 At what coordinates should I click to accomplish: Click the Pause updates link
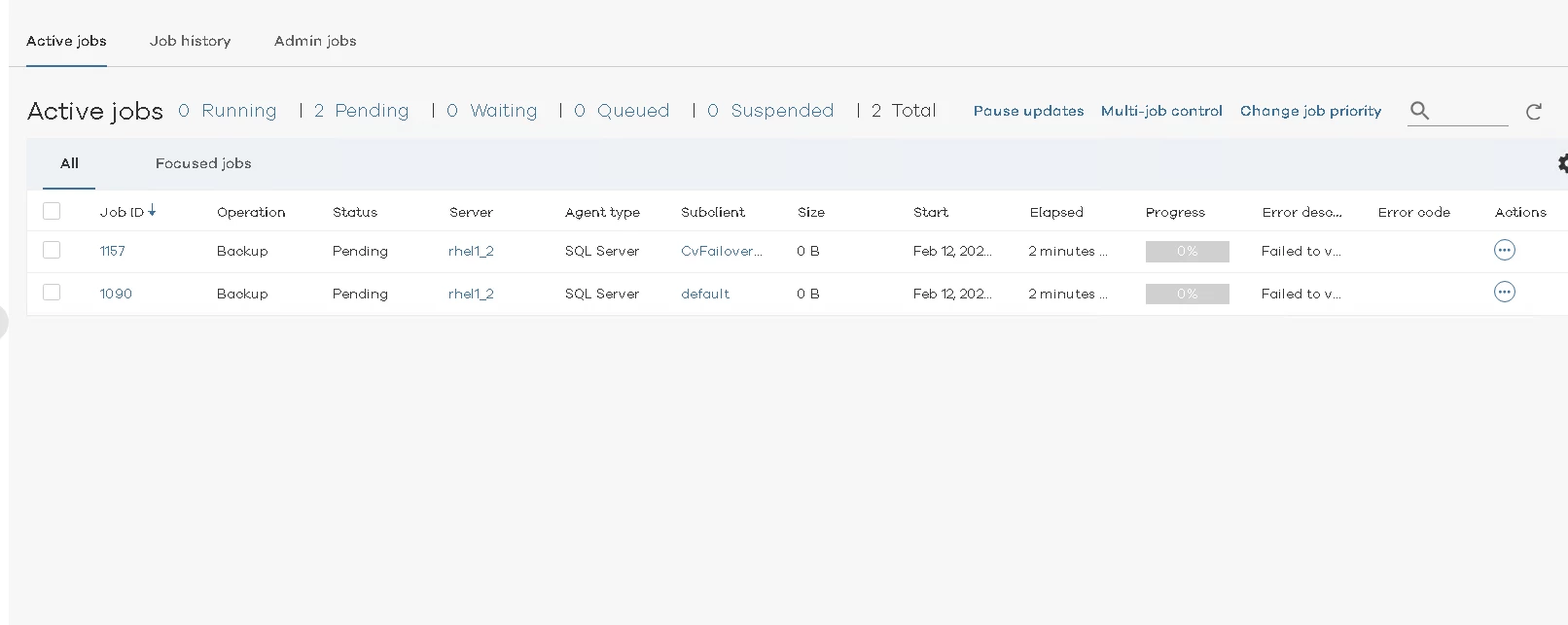click(x=1028, y=111)
